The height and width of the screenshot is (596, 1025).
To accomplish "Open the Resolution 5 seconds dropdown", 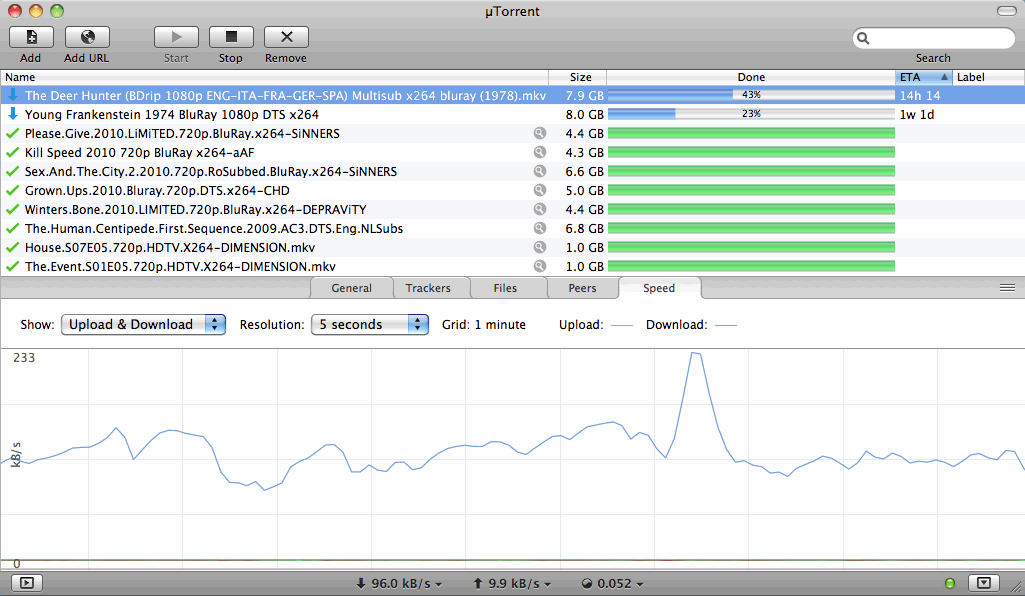I will tap(370, 324).
